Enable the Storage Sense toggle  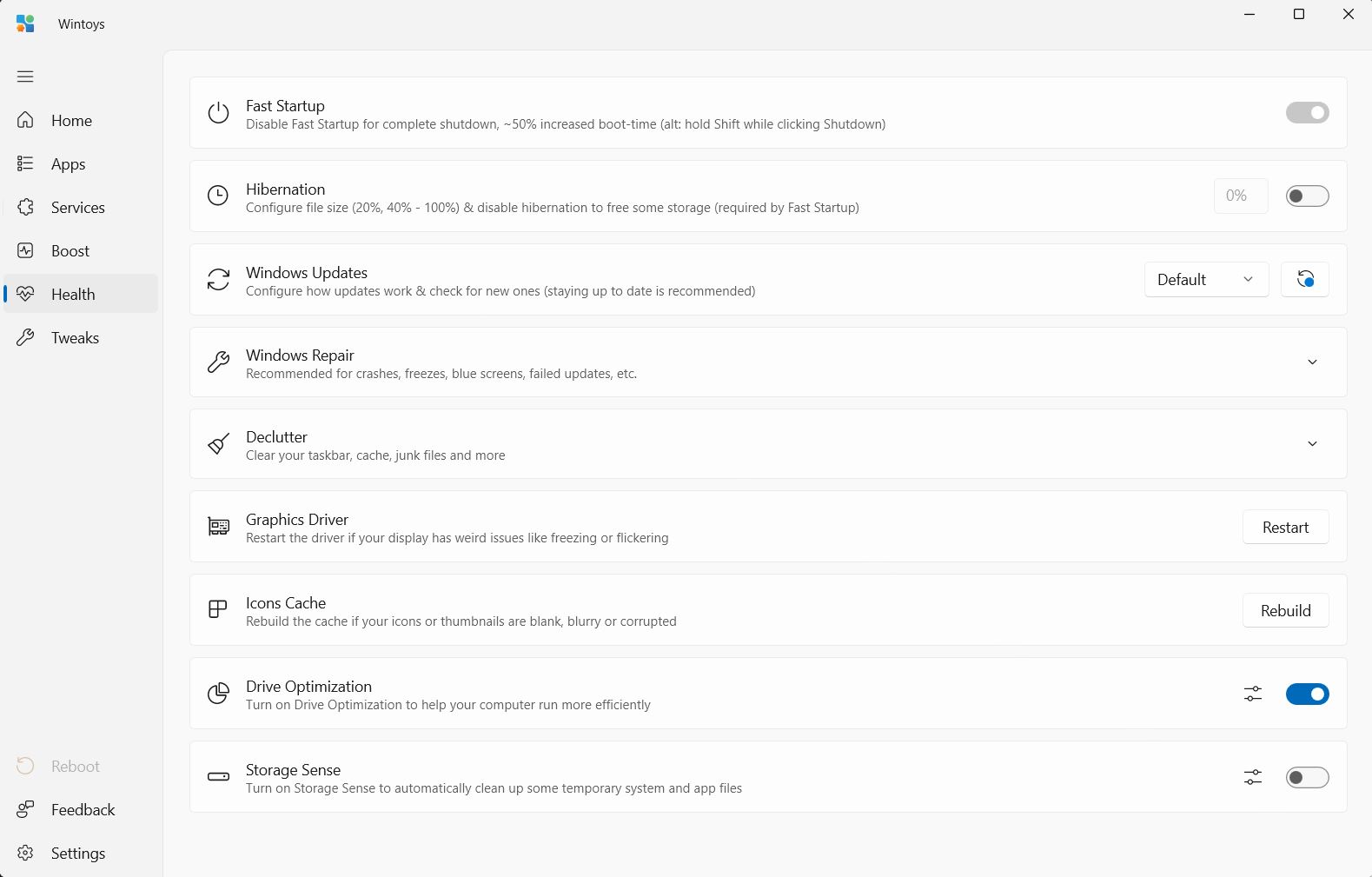click(1307, 777)
